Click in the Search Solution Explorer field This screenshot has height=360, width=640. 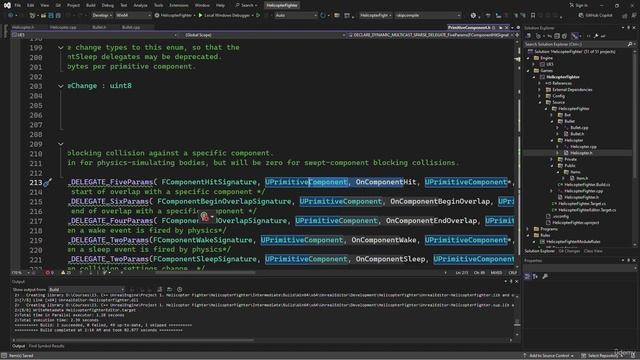click(x=576, y=44)
